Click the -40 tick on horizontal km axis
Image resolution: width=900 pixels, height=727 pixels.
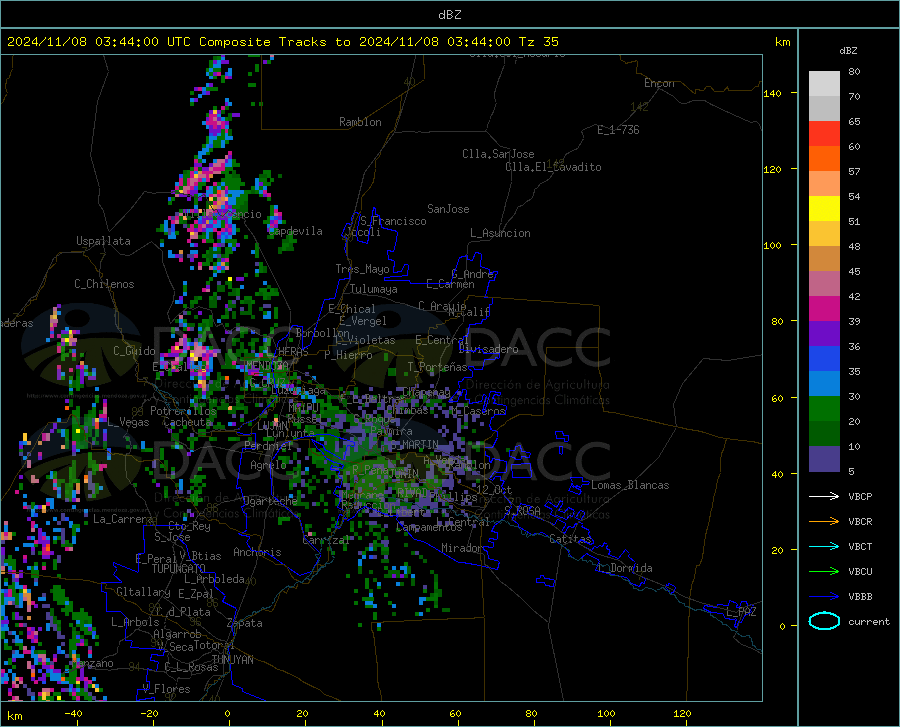click(73, 713)
